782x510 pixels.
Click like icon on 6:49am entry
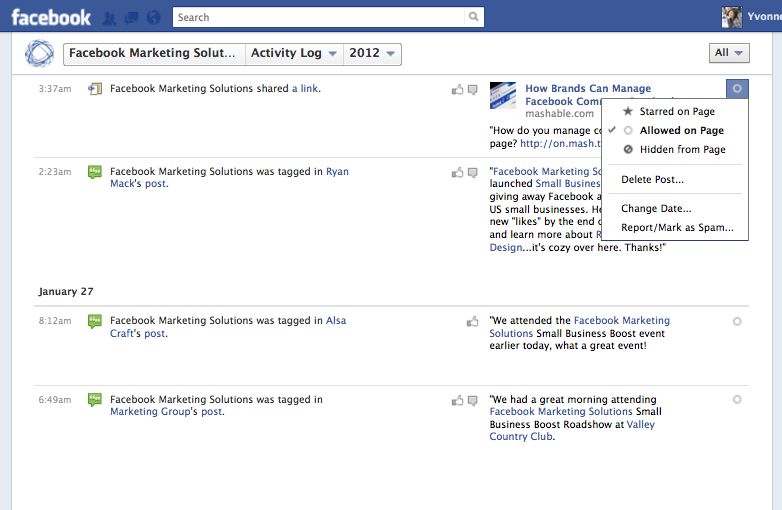point(457,400)
